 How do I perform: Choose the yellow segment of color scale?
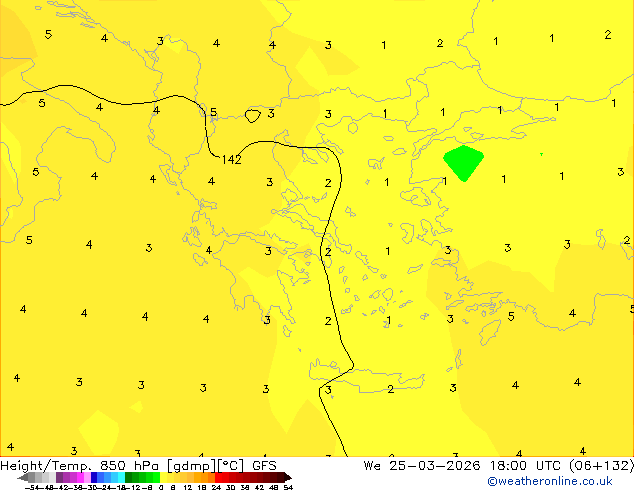pos(172,477)
